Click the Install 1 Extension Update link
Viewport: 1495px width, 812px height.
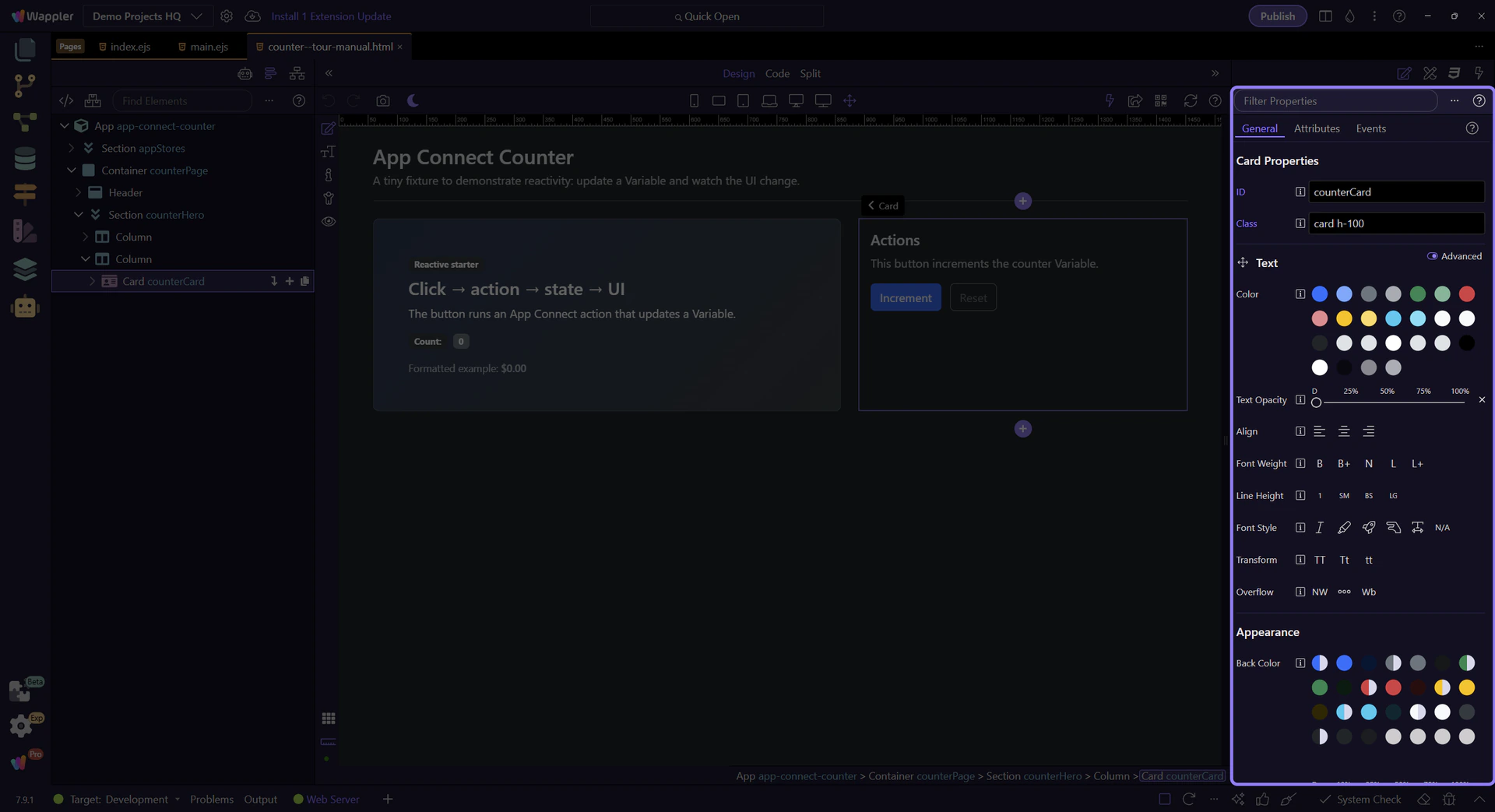(331, 16)
